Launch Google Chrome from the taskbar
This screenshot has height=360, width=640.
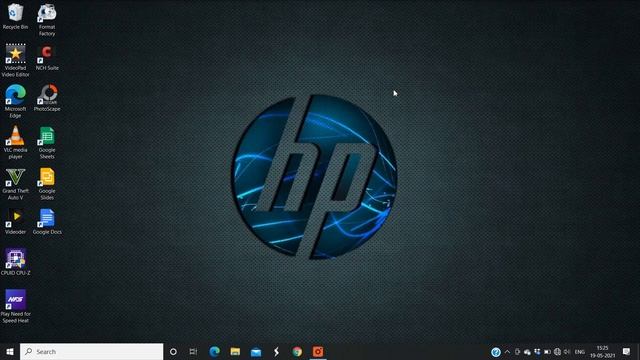[x=297, y=351]
